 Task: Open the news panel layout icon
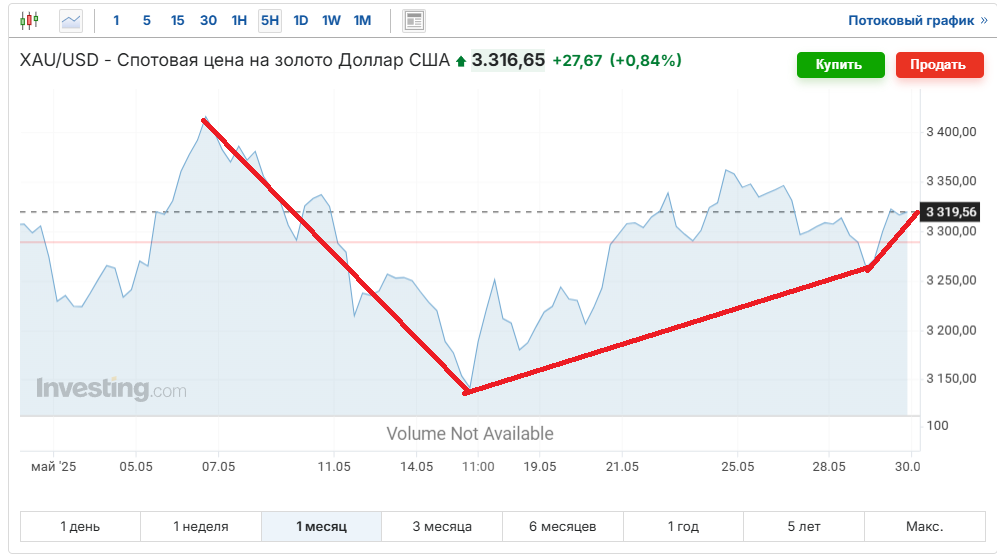pyautogui.click(x=414, y=21)
